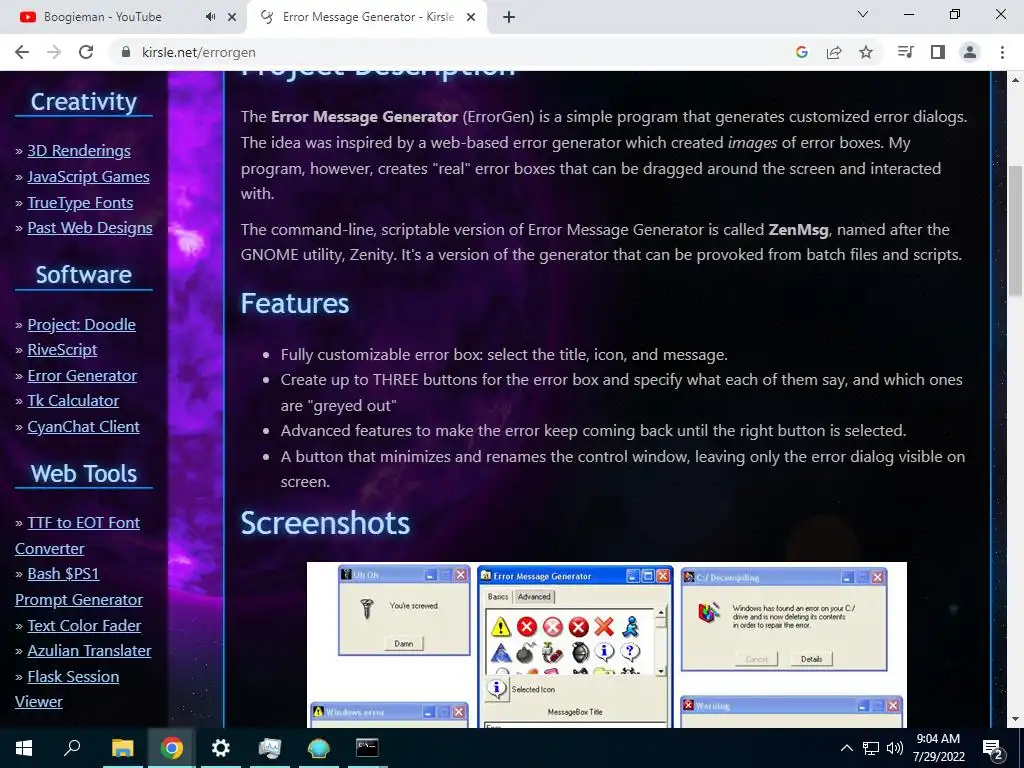Open the Azulian Translater link

click(x=89, y=651)
